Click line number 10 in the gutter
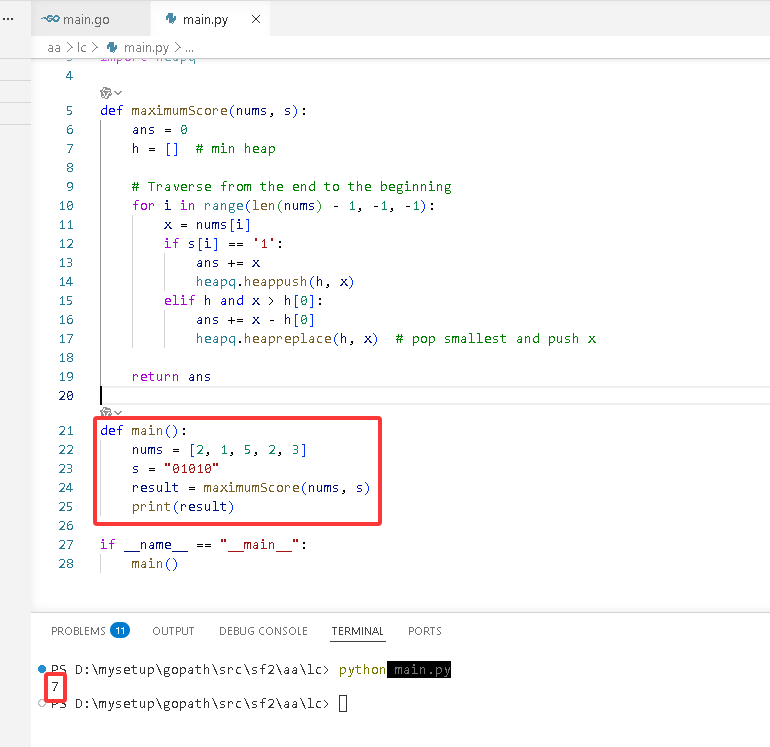The height and width of the screenshot is (747, 770). 66,206
